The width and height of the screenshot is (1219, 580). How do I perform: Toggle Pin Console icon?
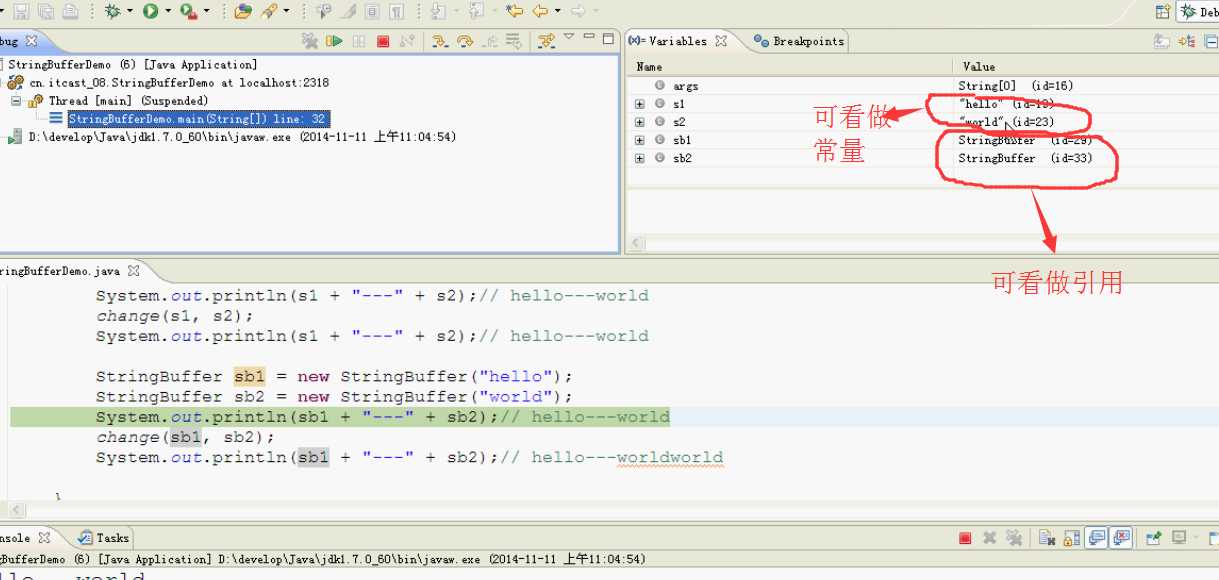(x=1153, y=537)
